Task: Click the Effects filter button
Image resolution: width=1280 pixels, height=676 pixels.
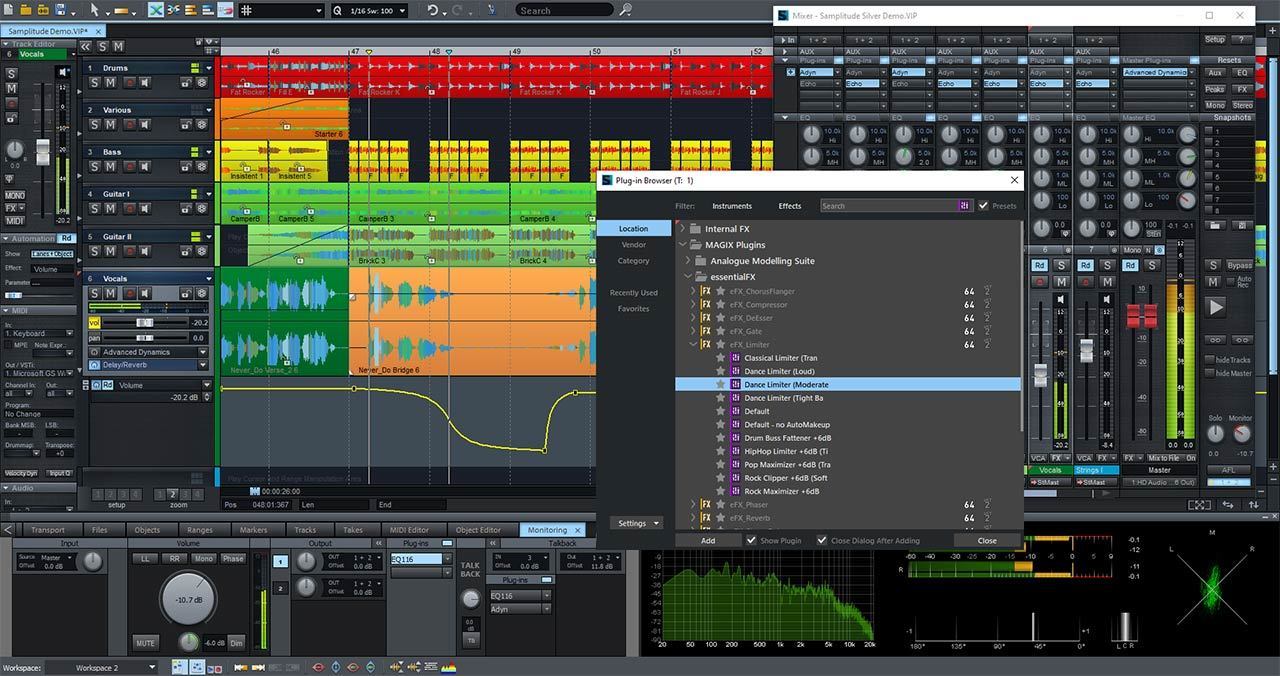Action: 790,206
